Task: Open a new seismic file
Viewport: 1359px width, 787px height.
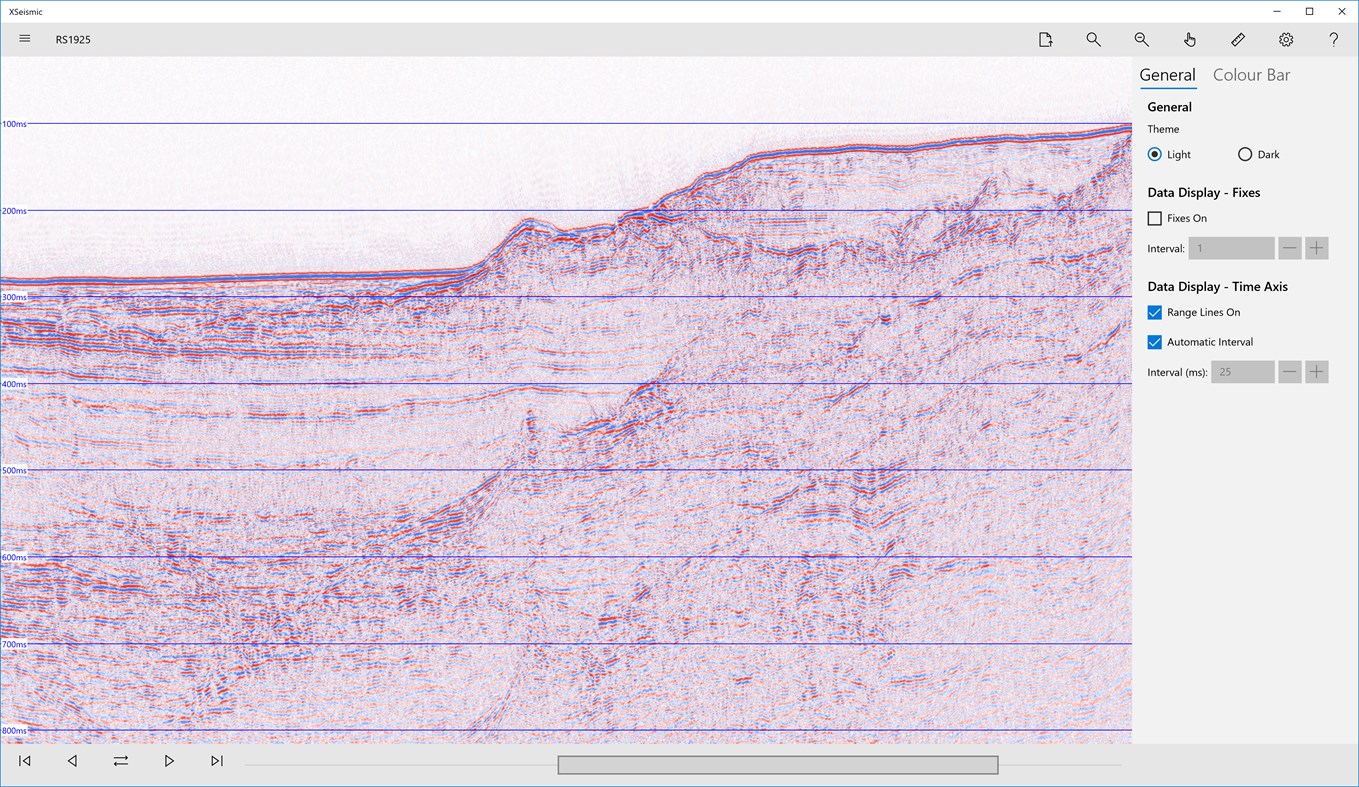Action: 1045,39
